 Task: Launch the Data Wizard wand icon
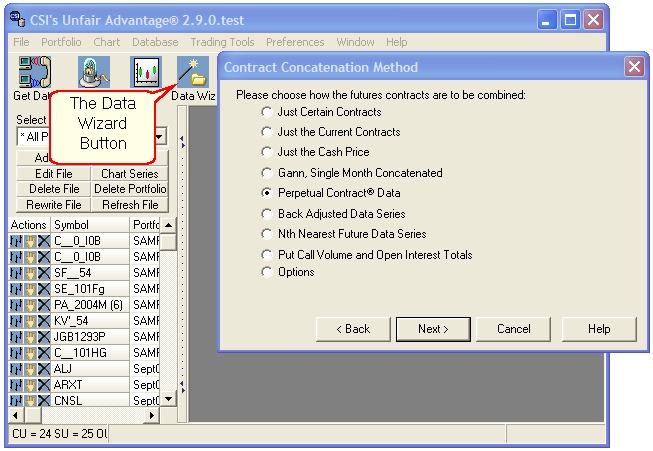tap(193, 72)
